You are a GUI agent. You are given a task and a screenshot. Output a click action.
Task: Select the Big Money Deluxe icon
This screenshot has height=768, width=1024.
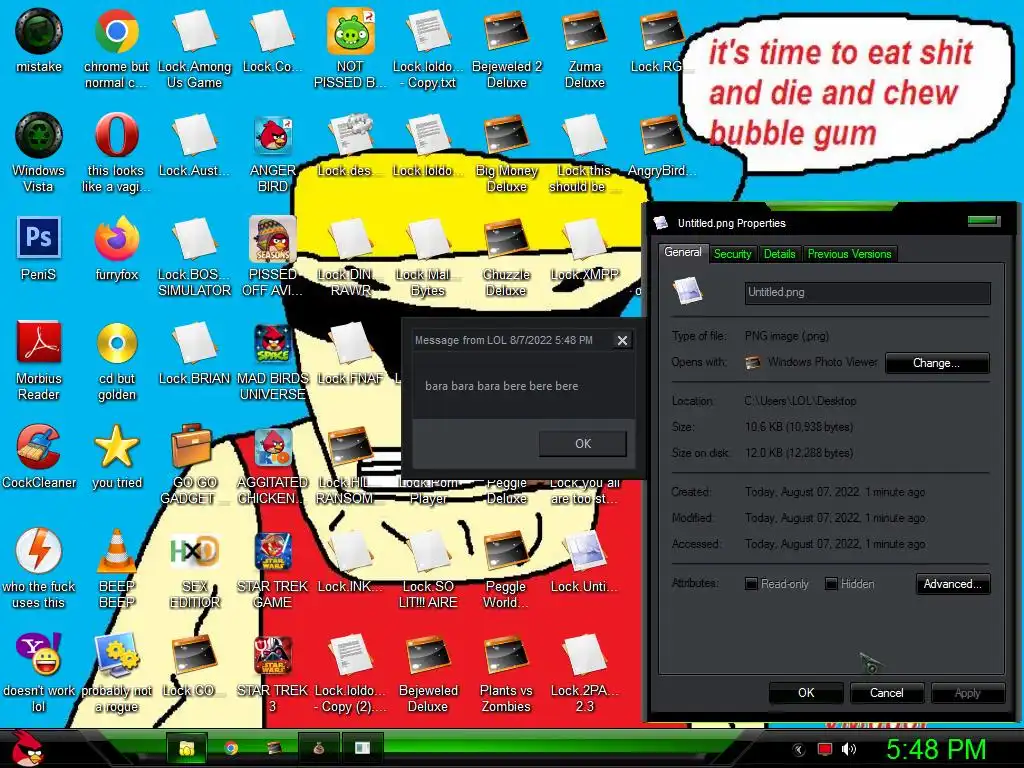(506, 135)
